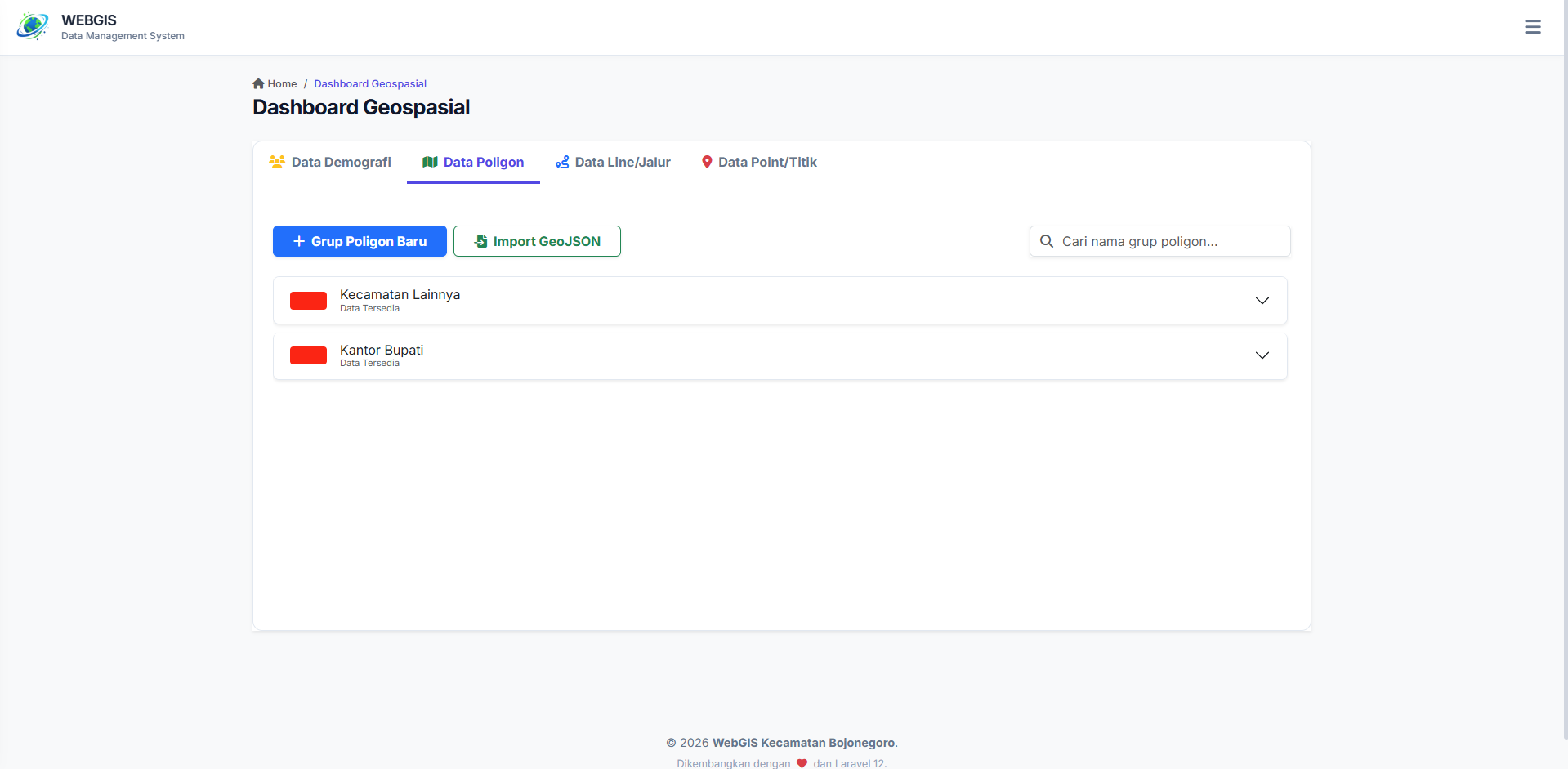Click the Data Point/Titik pin icon
The image size is (1568, 769).
[707, 162]
